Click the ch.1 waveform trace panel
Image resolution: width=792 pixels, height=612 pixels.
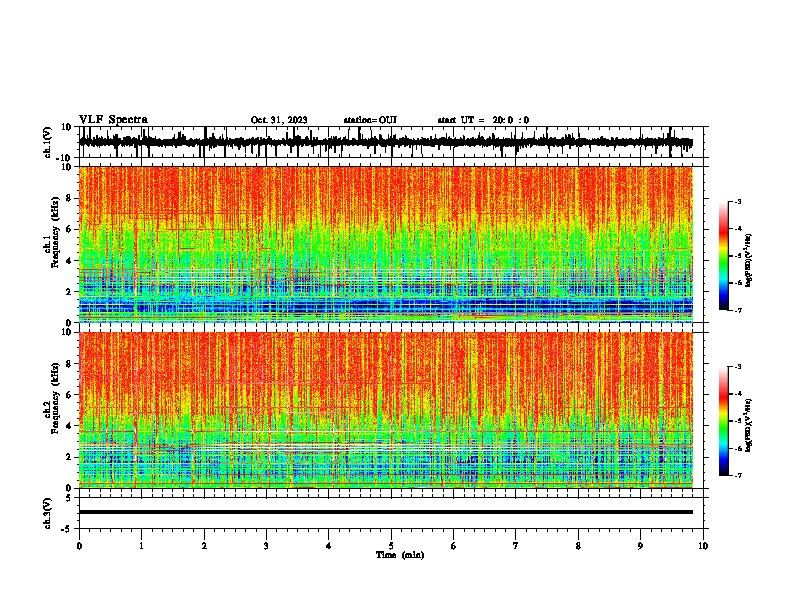[390, 142]
